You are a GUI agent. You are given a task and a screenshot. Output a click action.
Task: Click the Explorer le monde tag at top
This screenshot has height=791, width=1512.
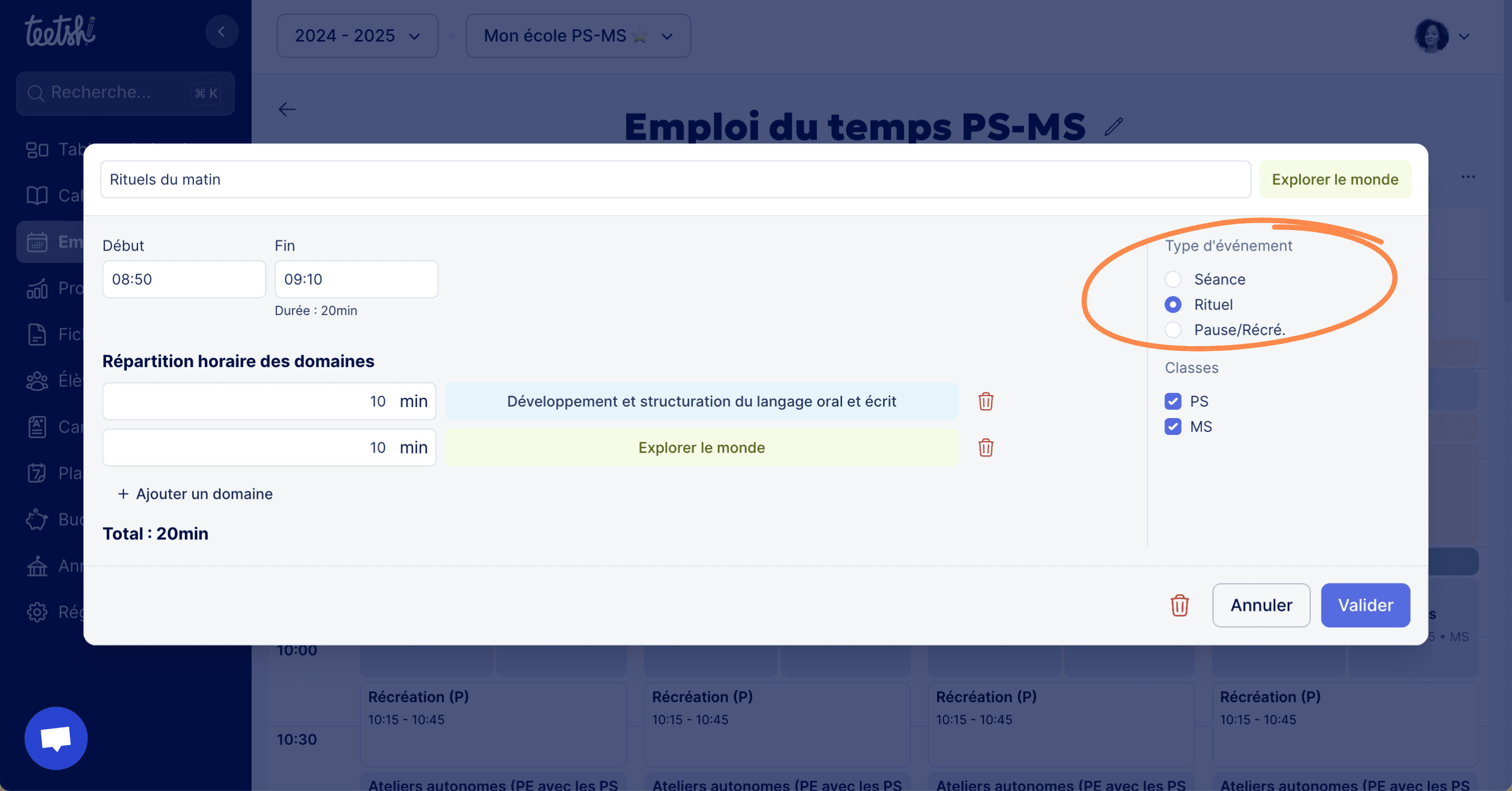tap(1335, 179)
